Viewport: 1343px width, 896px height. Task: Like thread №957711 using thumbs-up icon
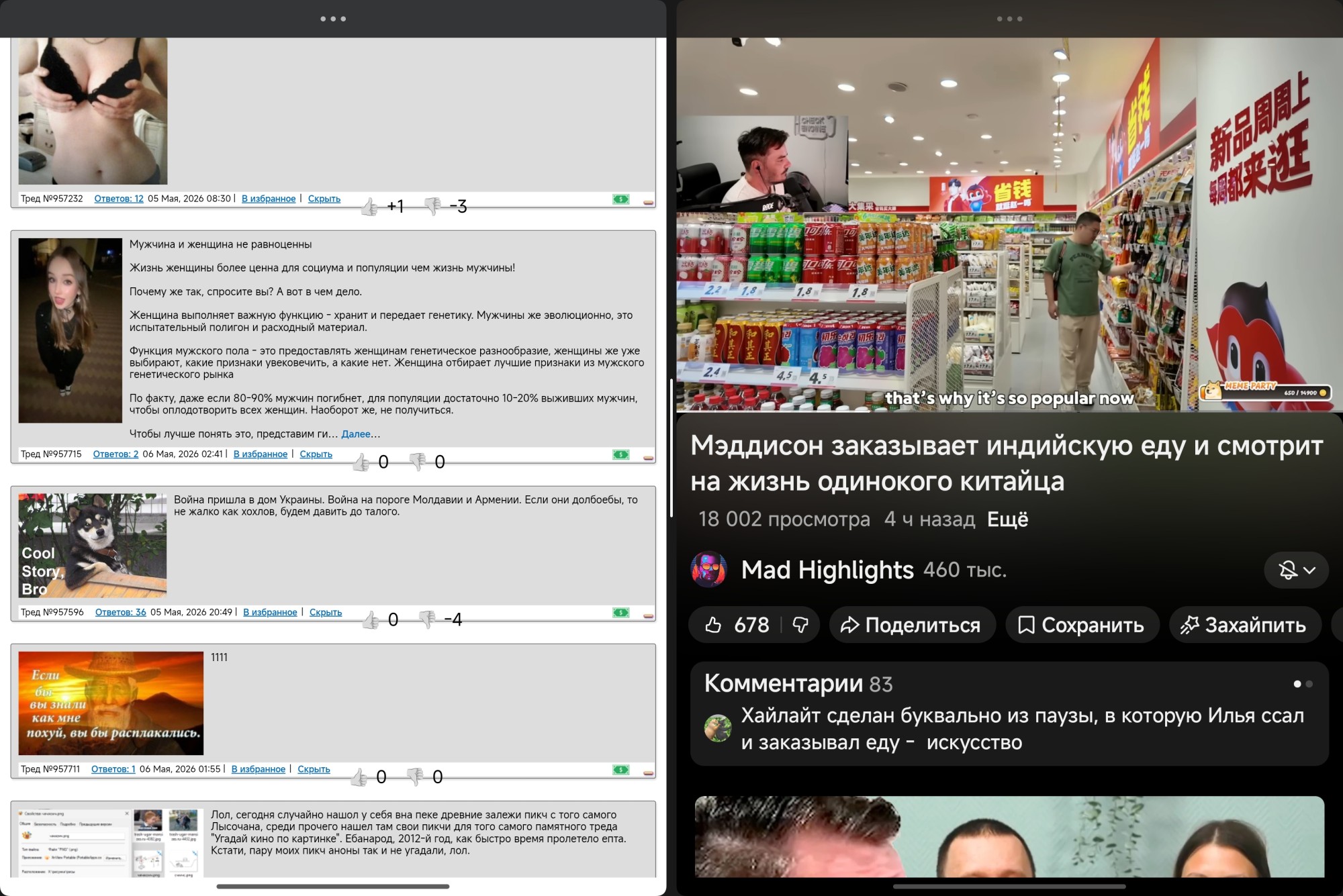359,777
